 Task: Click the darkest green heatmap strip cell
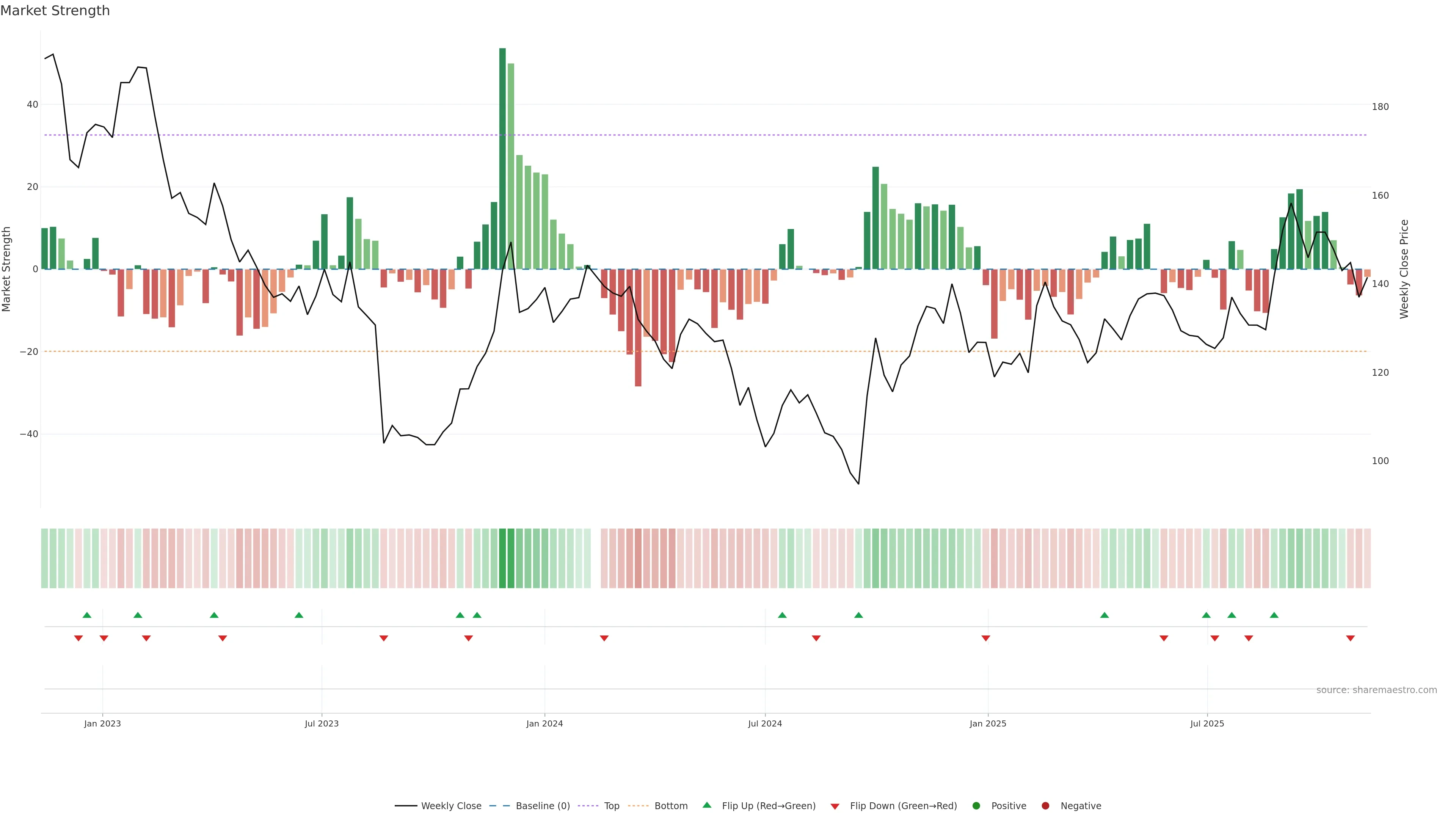[x=502, y=558]
